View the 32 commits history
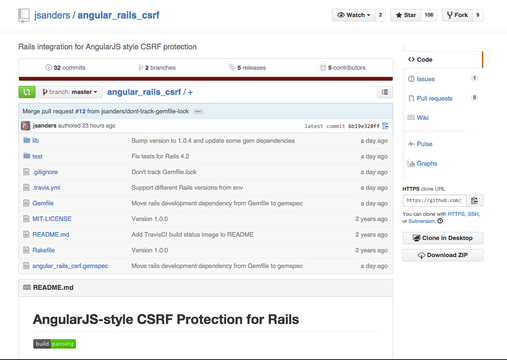This screenshot has width=507, height=360. click(65, 68)
